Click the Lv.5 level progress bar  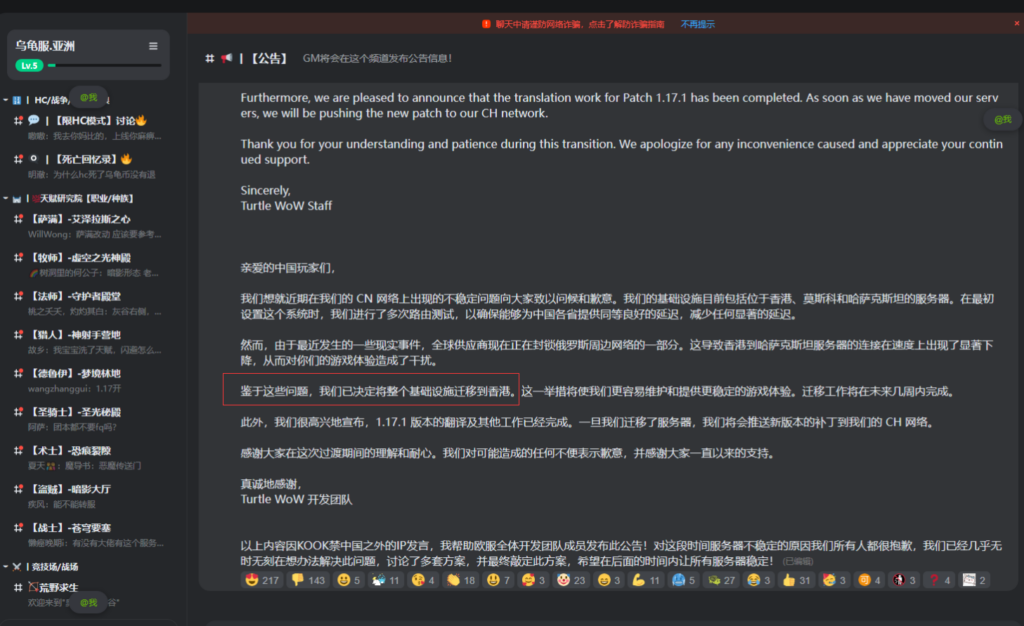tap(104, 65)
